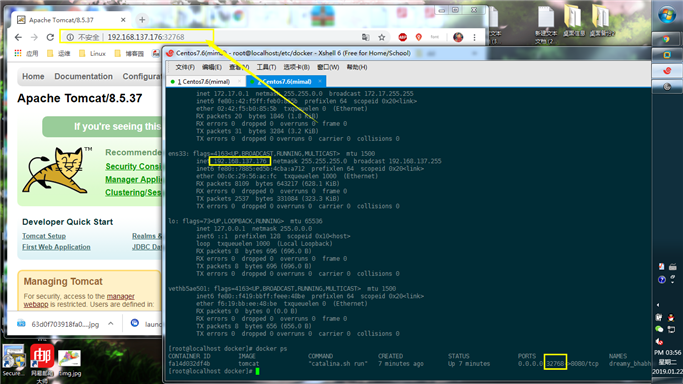Screen dimensions: 683x384
Task: Open Xshell 窗口(W) menu
Action: tap(328, 67)
